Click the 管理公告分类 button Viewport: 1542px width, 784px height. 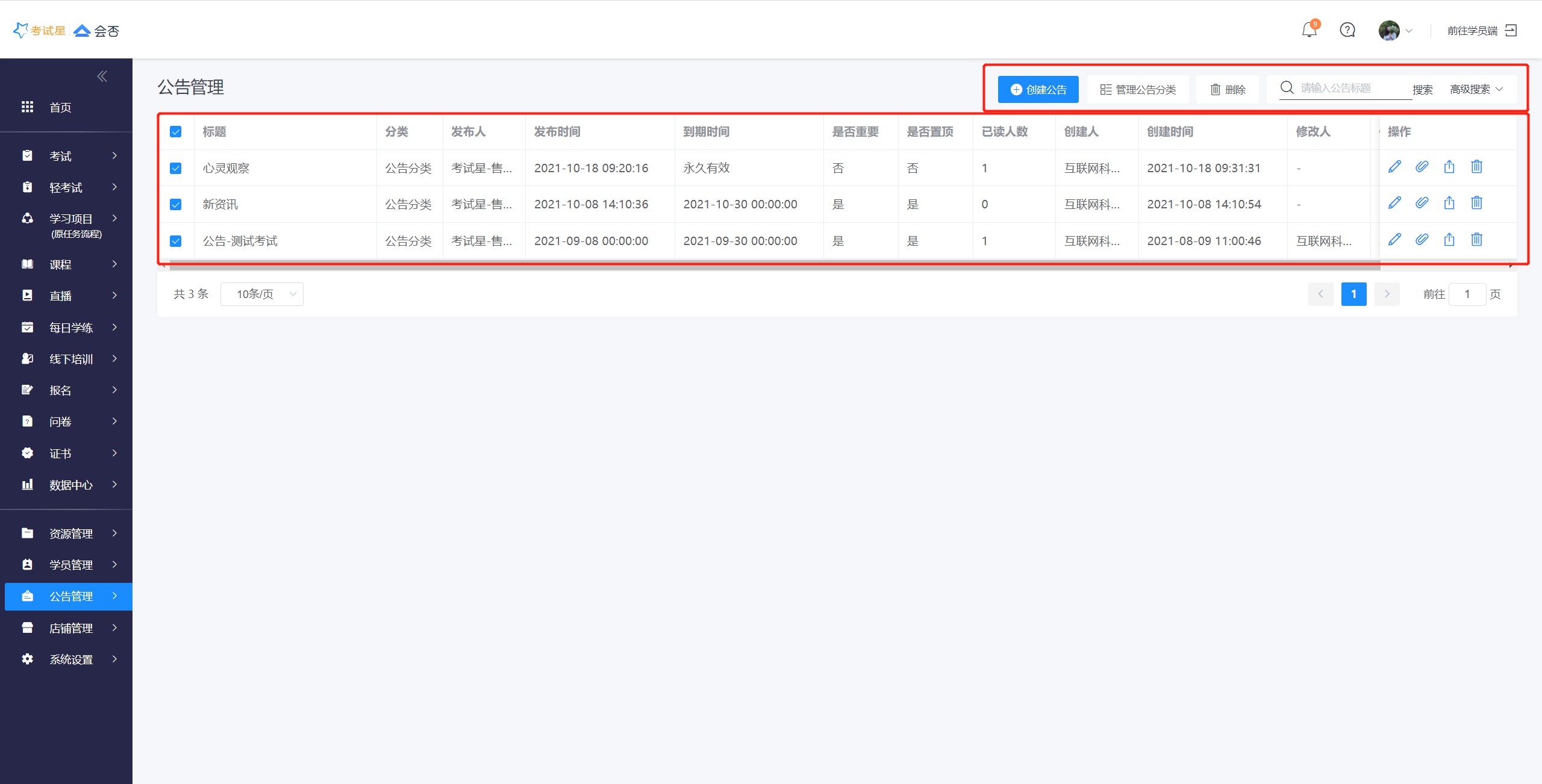(x=1138, y=89)
